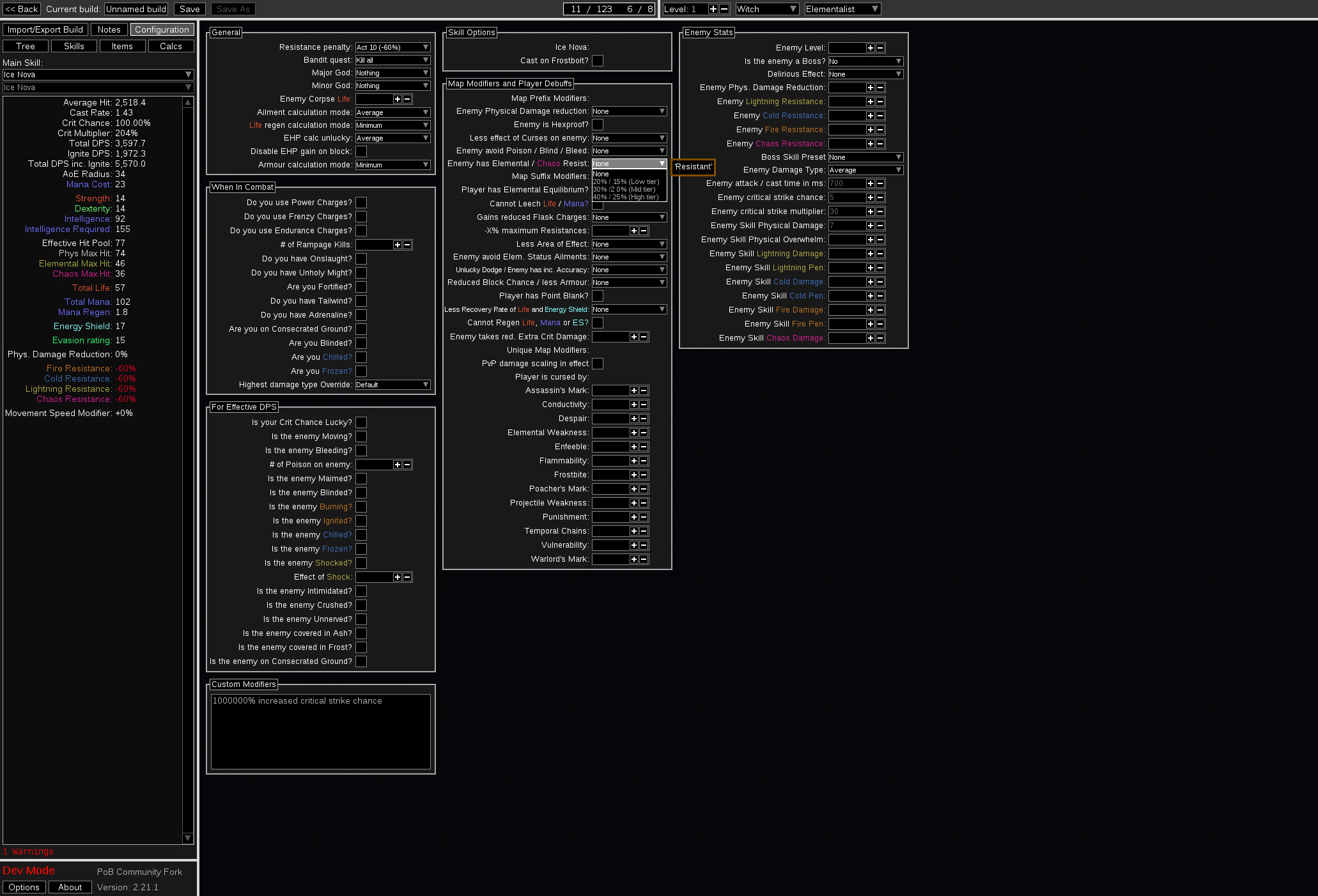Screen dimensions: 1318x896
Task: Decrease Effect of Shock value
Action: pyautogui.click(x=408, y=577)
